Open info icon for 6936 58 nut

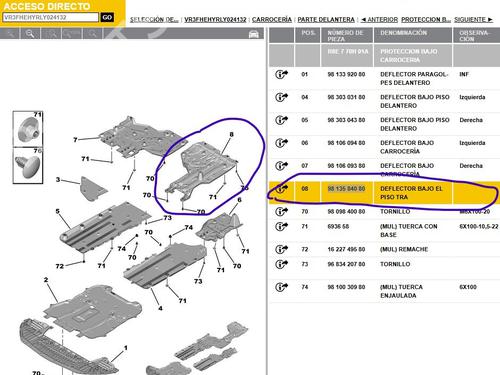tap(281, 226)
